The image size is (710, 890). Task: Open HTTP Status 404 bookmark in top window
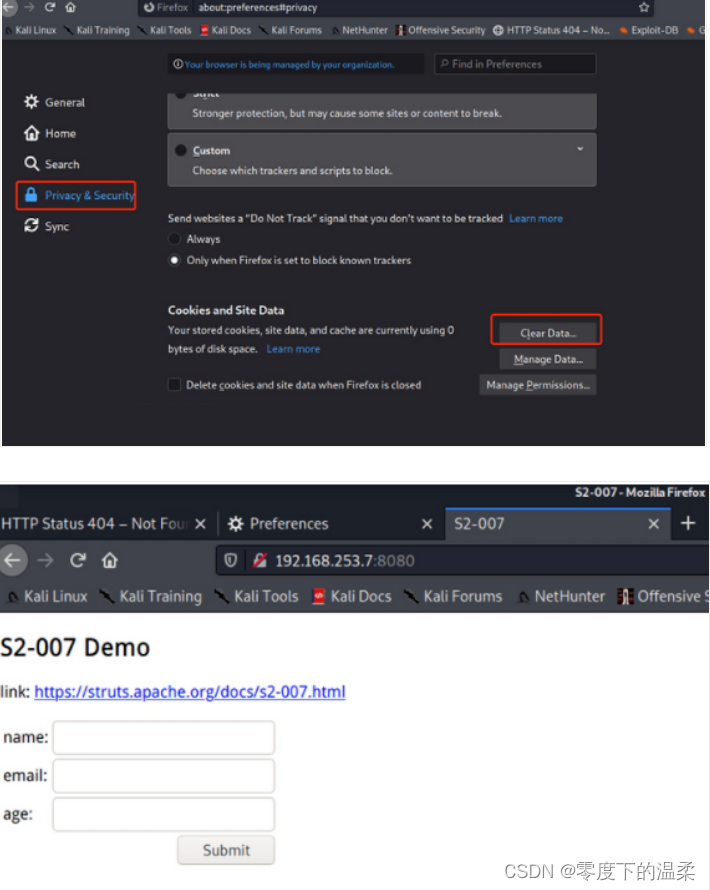[551, 30]
